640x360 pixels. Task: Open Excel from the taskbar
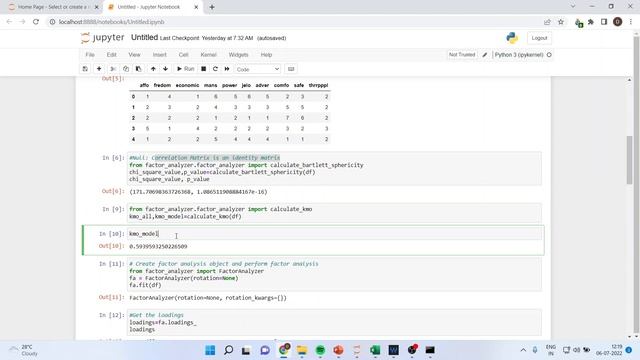pos(375,350)
